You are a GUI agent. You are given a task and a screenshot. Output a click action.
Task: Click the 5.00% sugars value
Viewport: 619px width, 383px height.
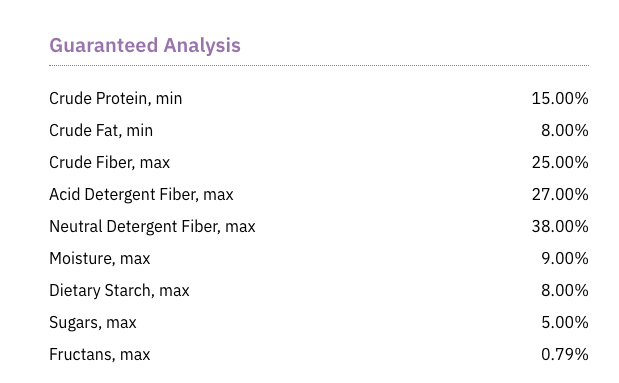(565, 322)
